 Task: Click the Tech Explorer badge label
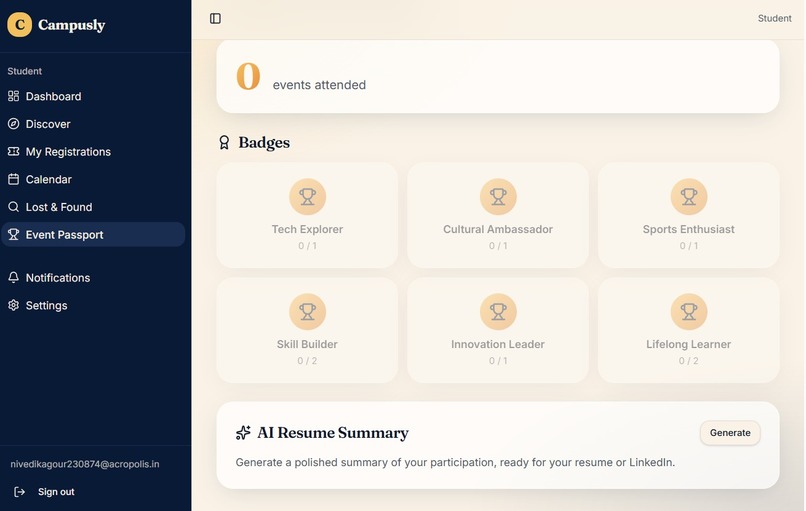click(307, 229)
